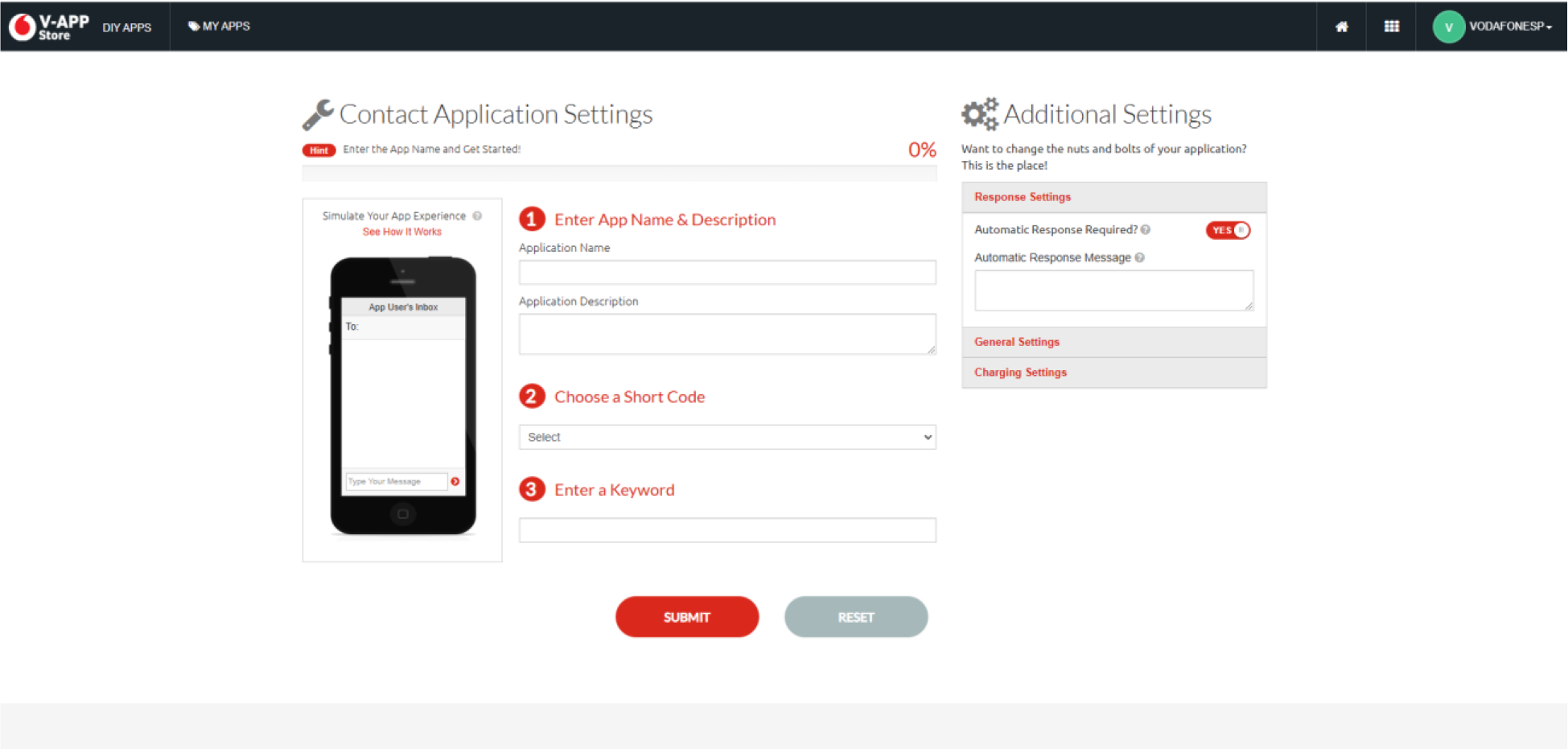Click the help icon next to Automatic Response Required

pos(1146,229)
